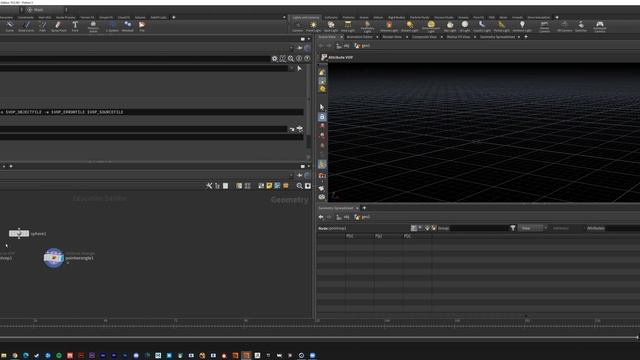Select the Platonic Solids shelf tool
This screenshot has height=360, width=640.
click(x=93, y=27)
